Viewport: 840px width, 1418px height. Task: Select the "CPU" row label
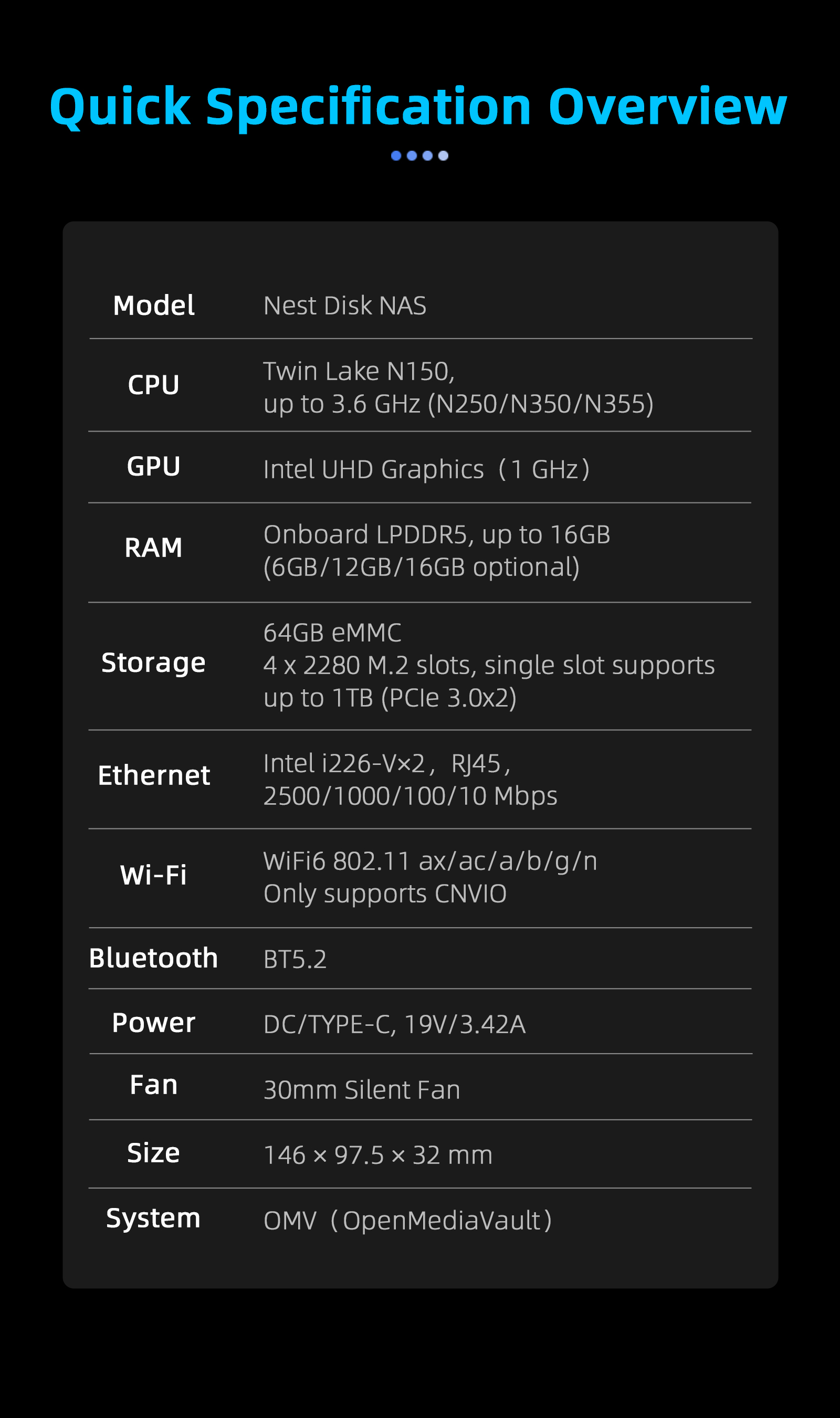pos(153,385)
